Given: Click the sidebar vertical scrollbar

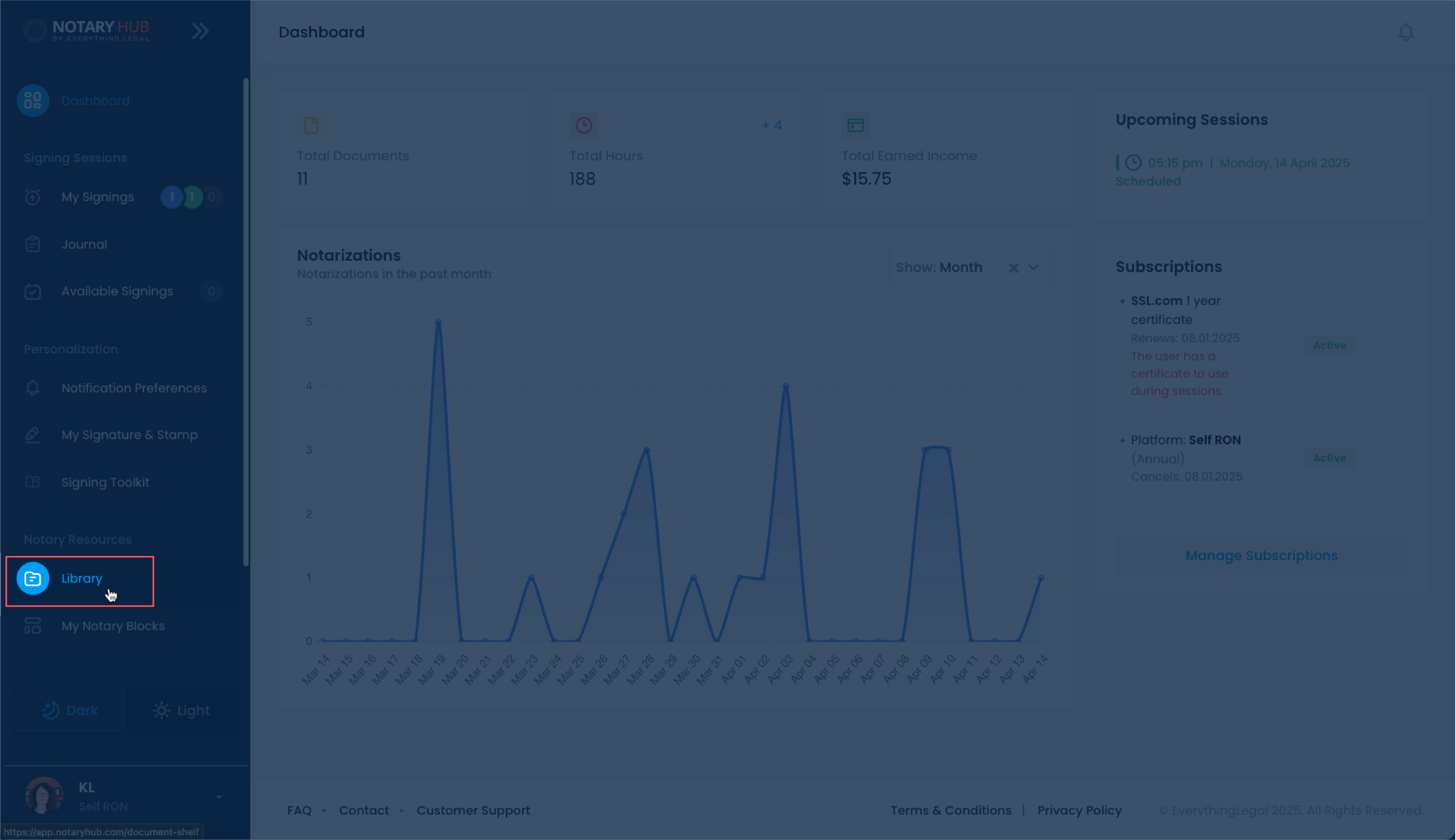Looking at the screenshot, I should point(246,322).
